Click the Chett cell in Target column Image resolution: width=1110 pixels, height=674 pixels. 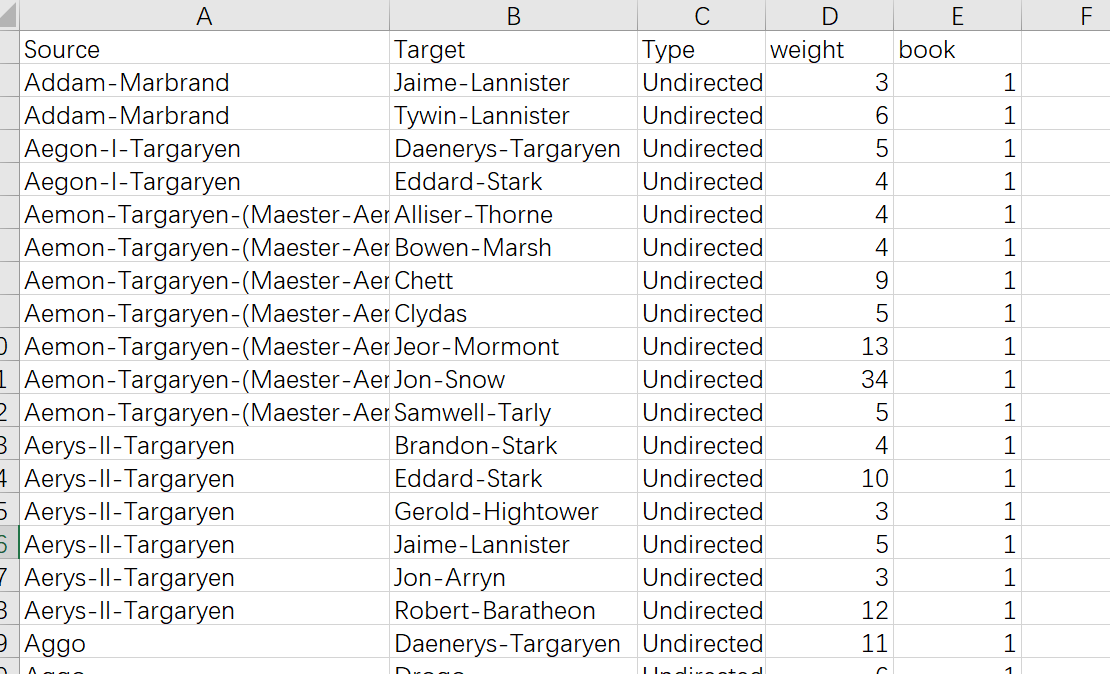click(514, 279)
